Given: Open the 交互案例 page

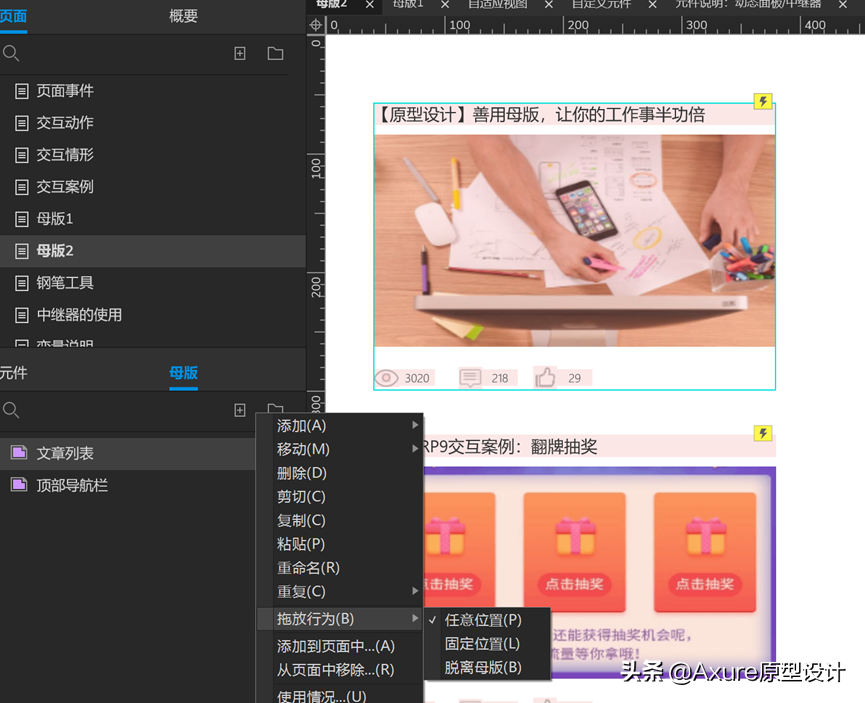Looking at the screenshot, I should pos(153,187).
